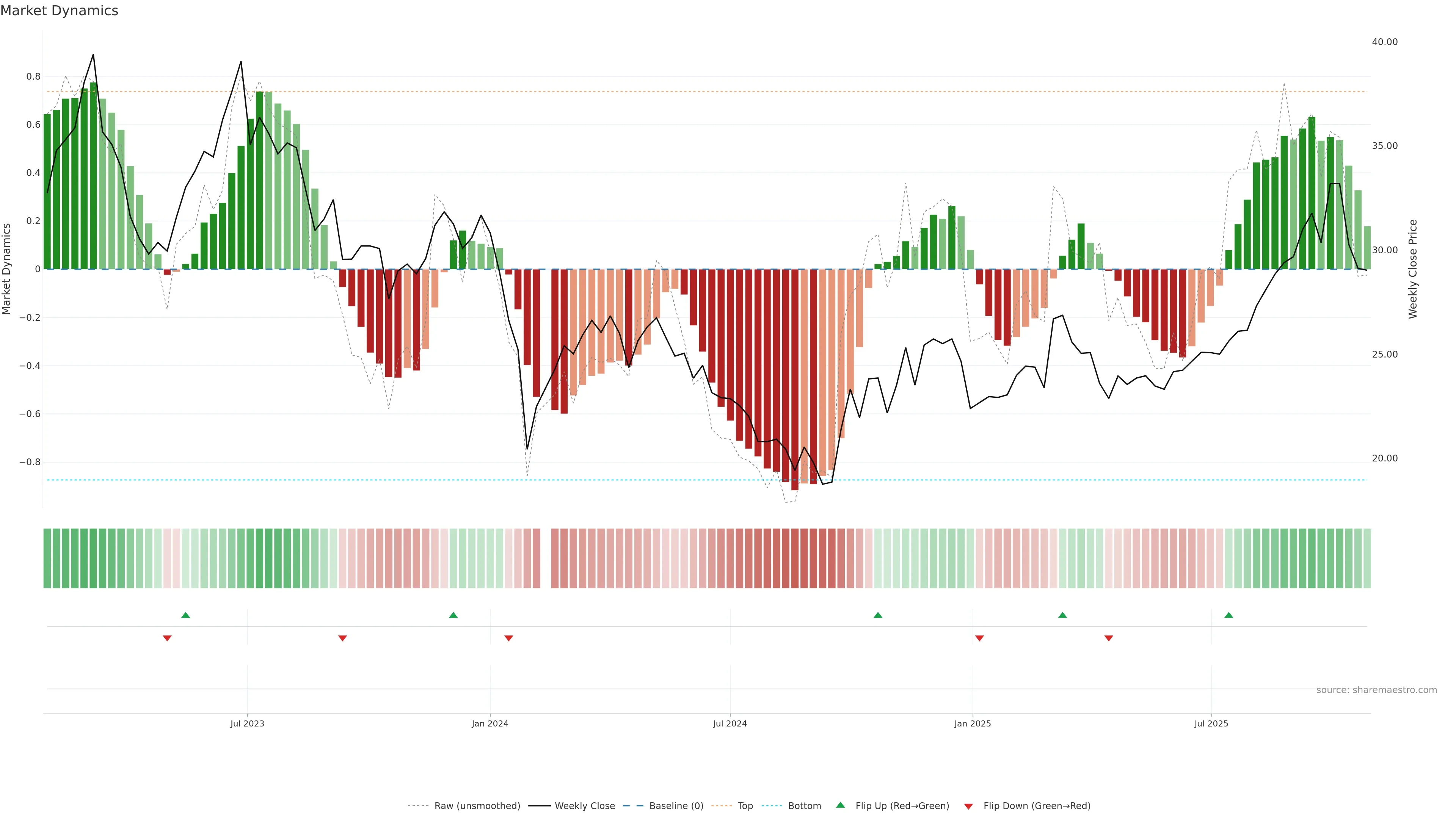Click the Flip Down marker near September 2023

342,638
